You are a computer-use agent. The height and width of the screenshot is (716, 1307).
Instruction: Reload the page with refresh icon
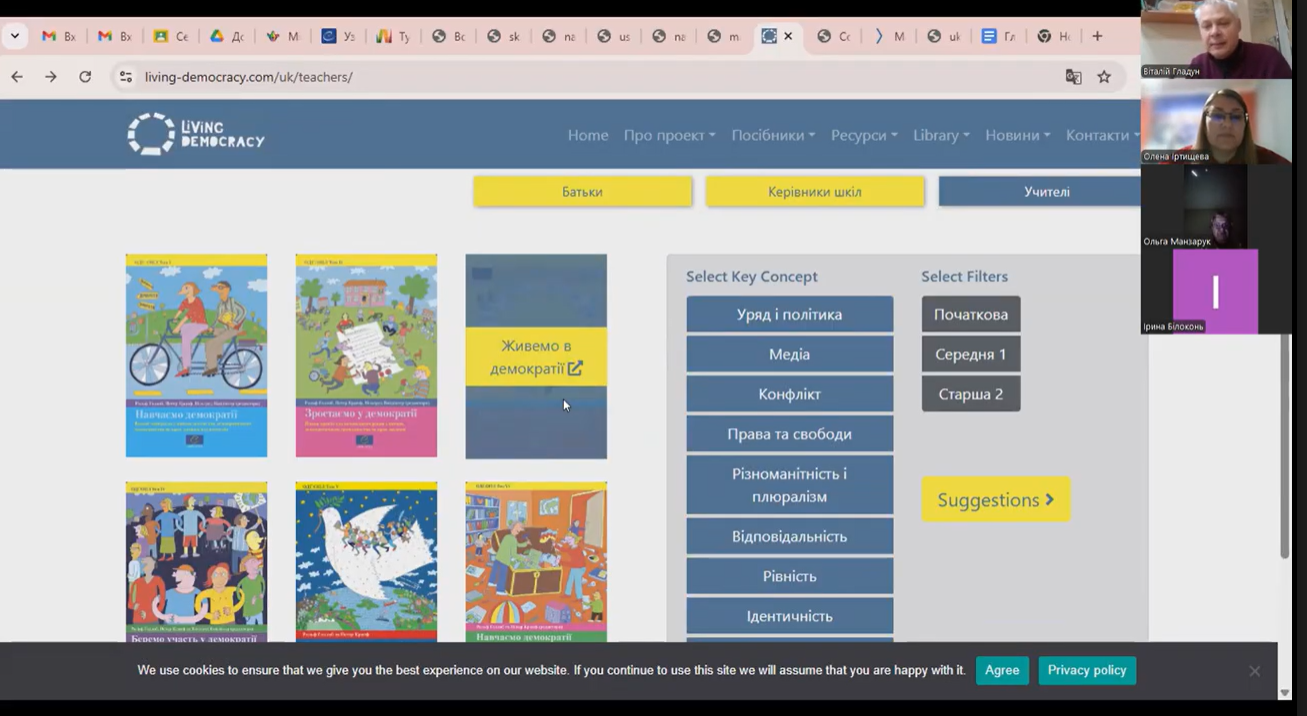(x=85, y=77)
